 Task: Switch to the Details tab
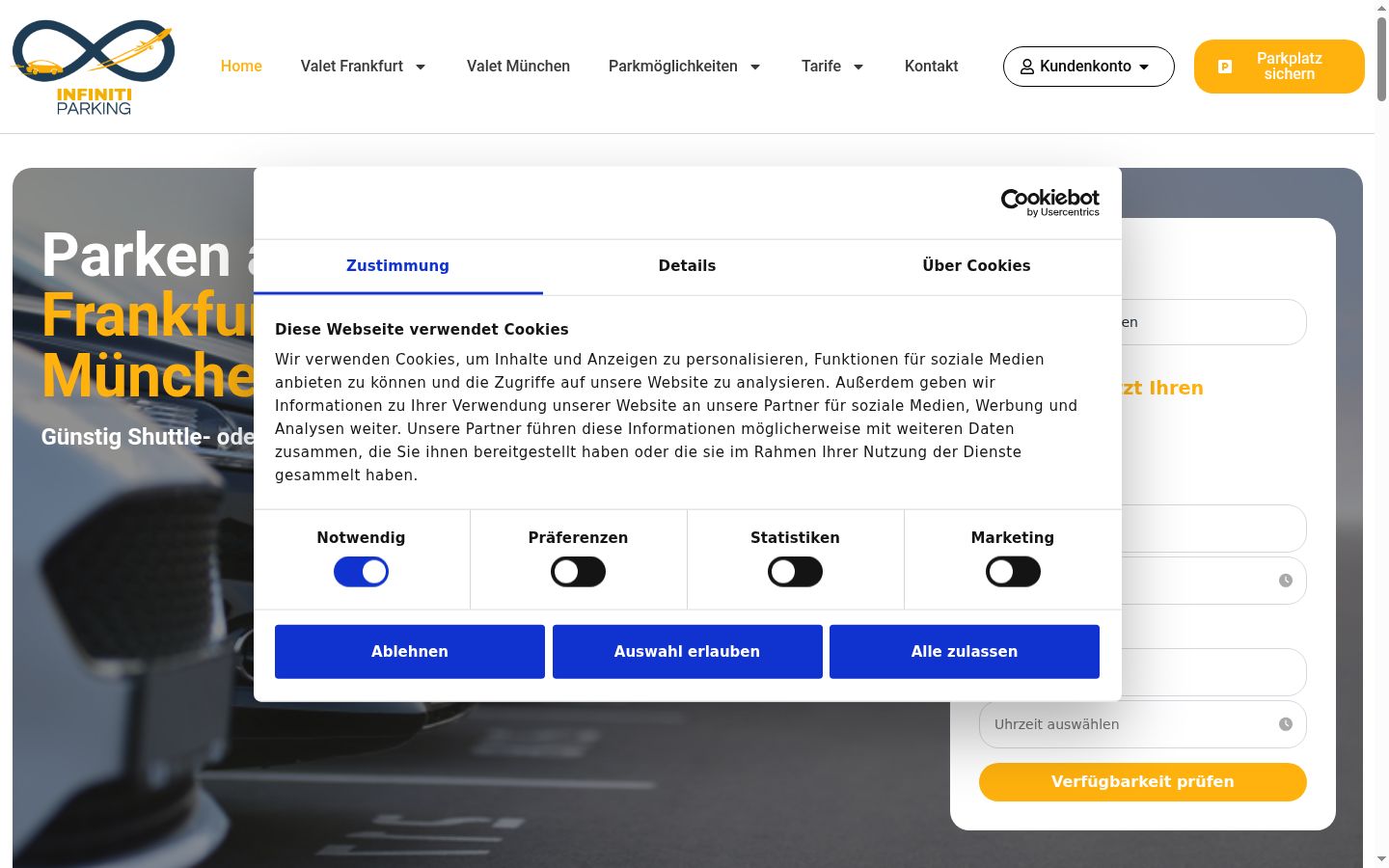(687, 266)
